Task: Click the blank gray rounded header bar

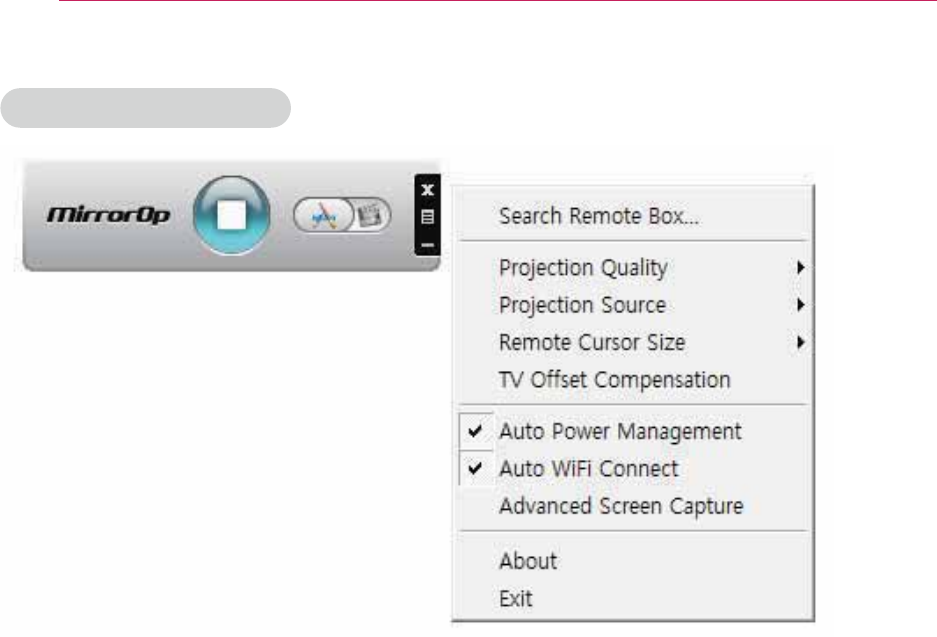Action: point(145,108)
